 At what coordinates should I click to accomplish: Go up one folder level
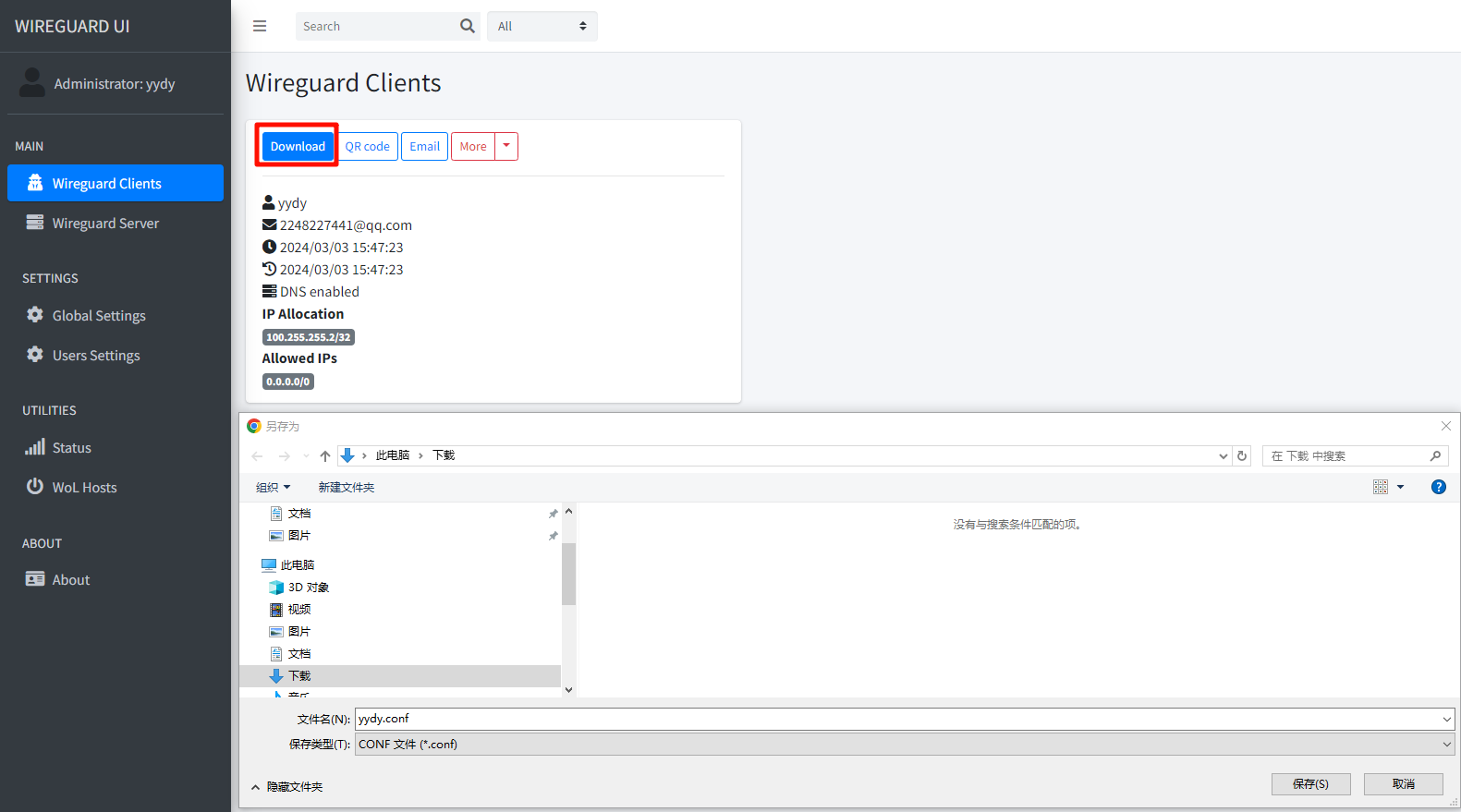point(325,455)
